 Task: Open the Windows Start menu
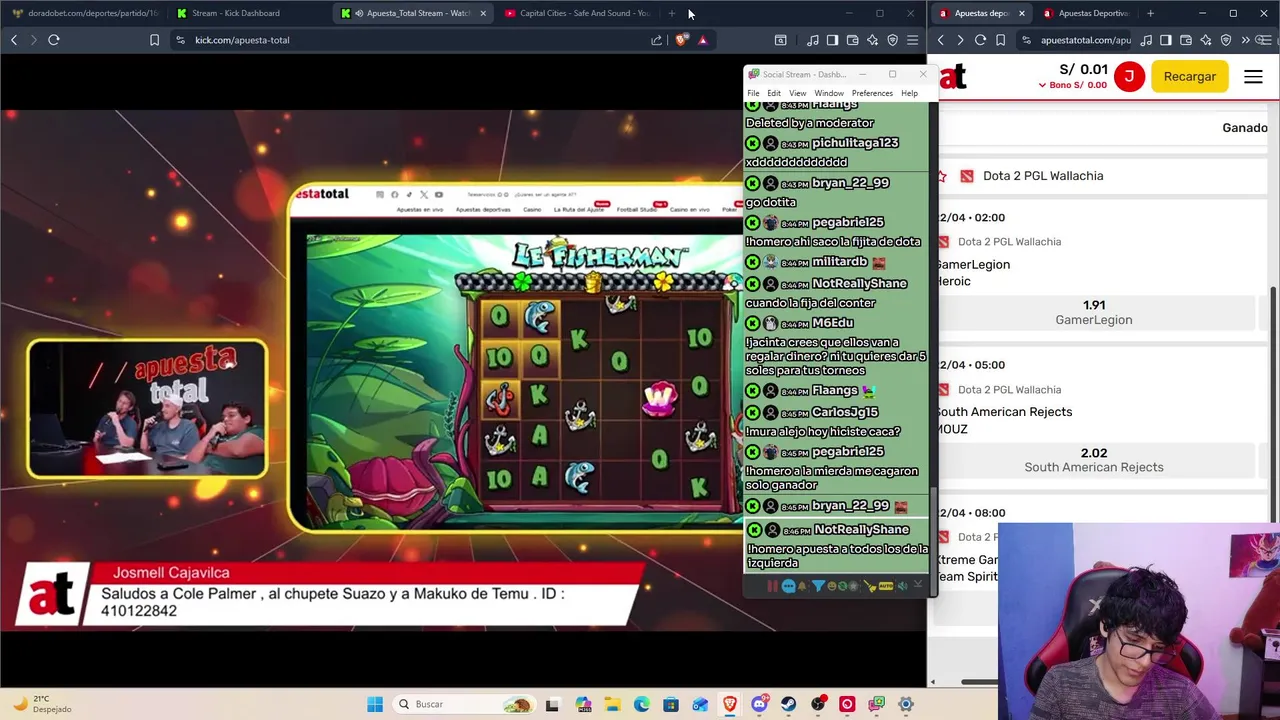pos(375,704)
